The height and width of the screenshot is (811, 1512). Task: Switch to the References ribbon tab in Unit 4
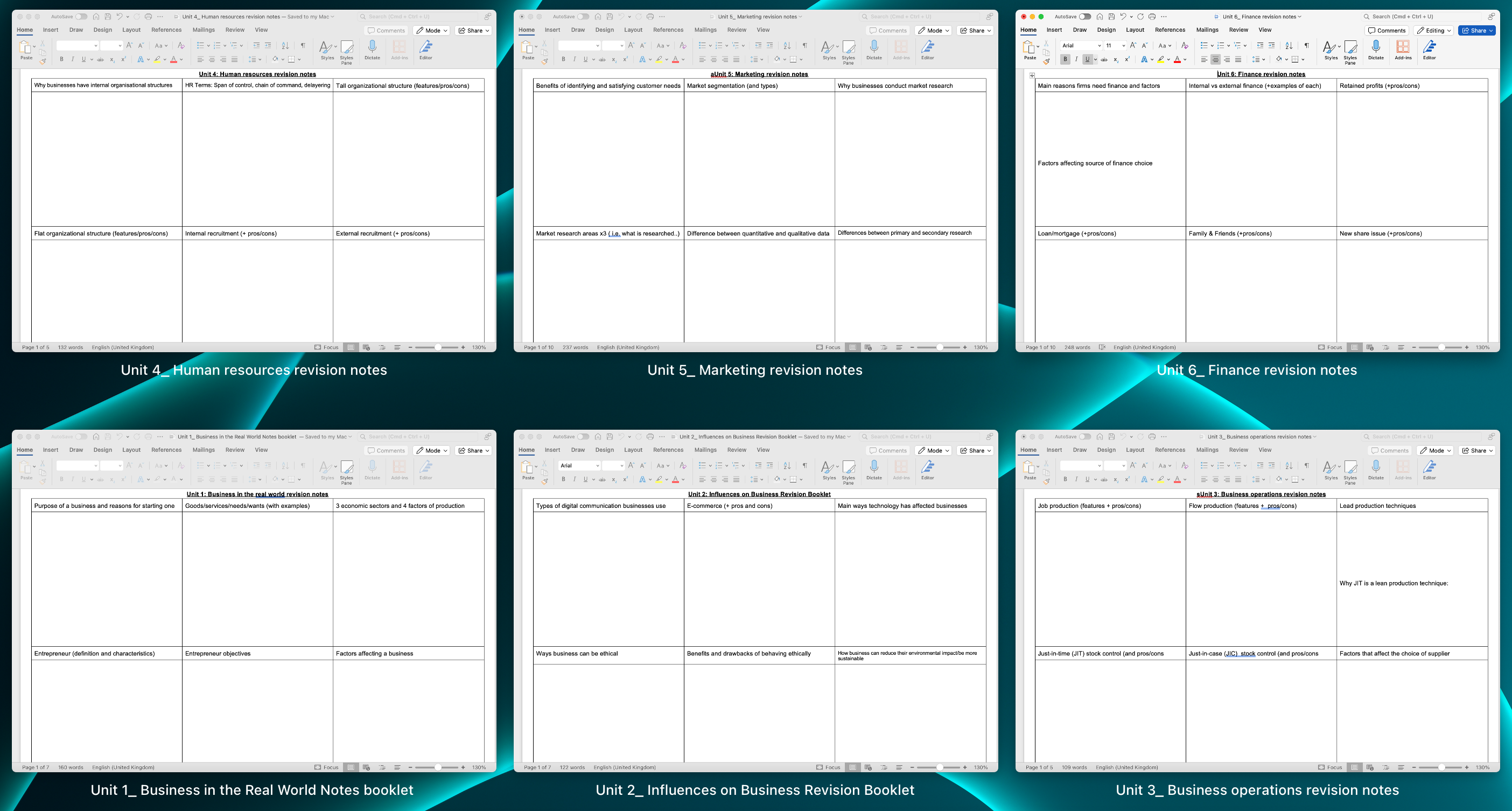pos(167,30)
